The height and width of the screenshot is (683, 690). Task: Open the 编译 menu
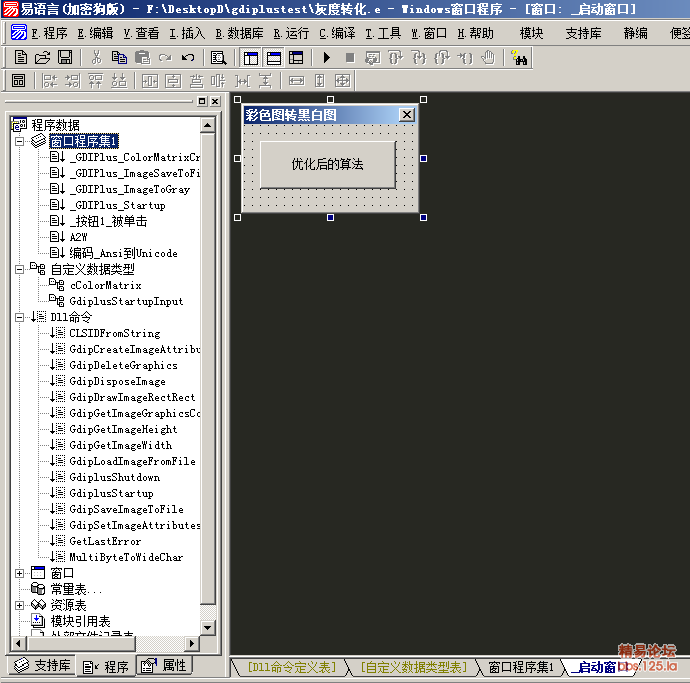tap(337, 33)
